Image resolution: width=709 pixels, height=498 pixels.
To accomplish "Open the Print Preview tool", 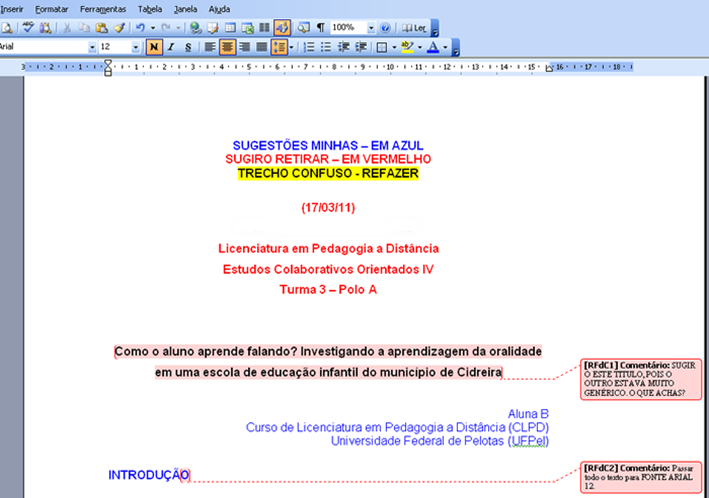I will pyautogui.click(x=6, y=28).
